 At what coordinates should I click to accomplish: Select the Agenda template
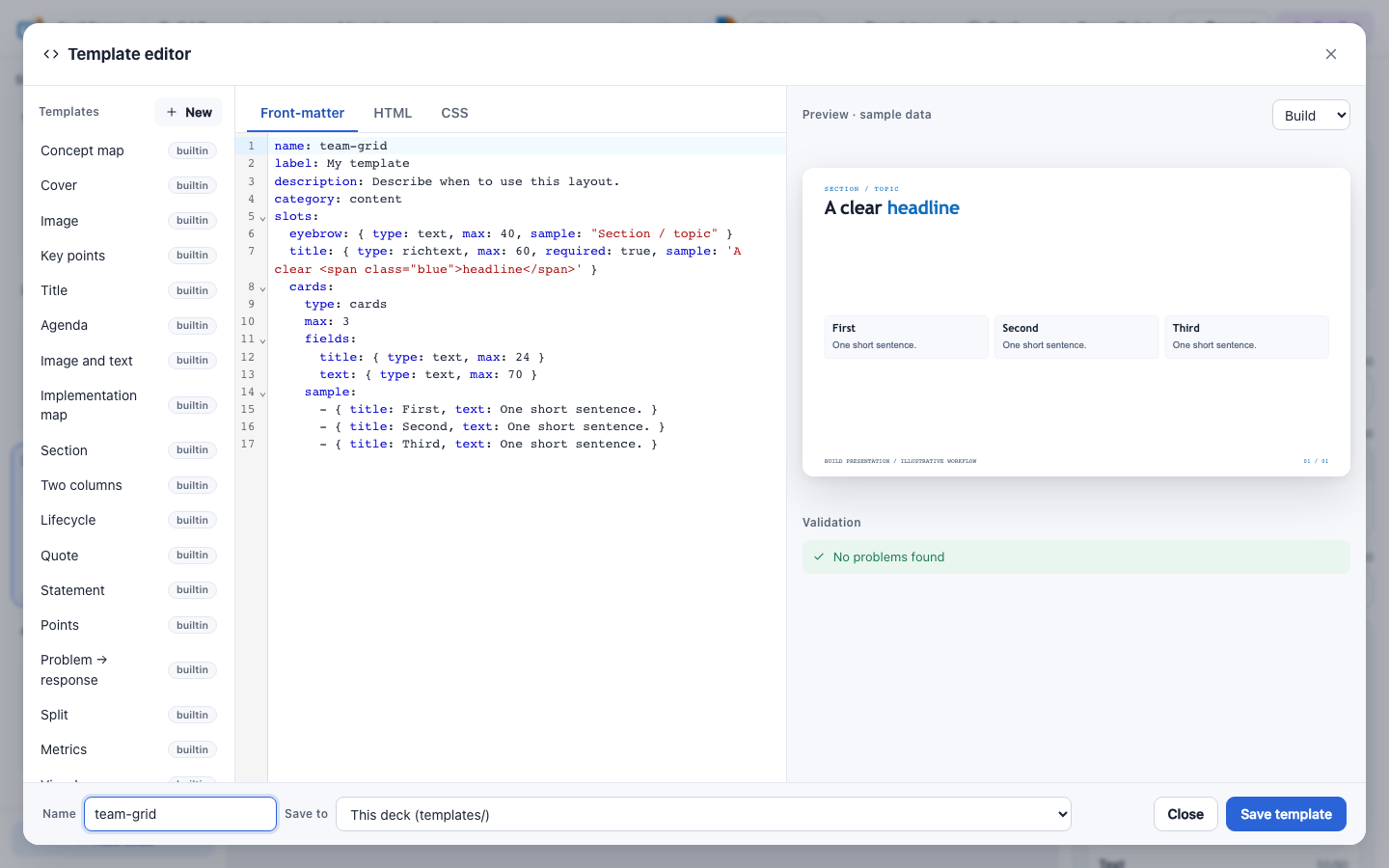click(128, 325)
